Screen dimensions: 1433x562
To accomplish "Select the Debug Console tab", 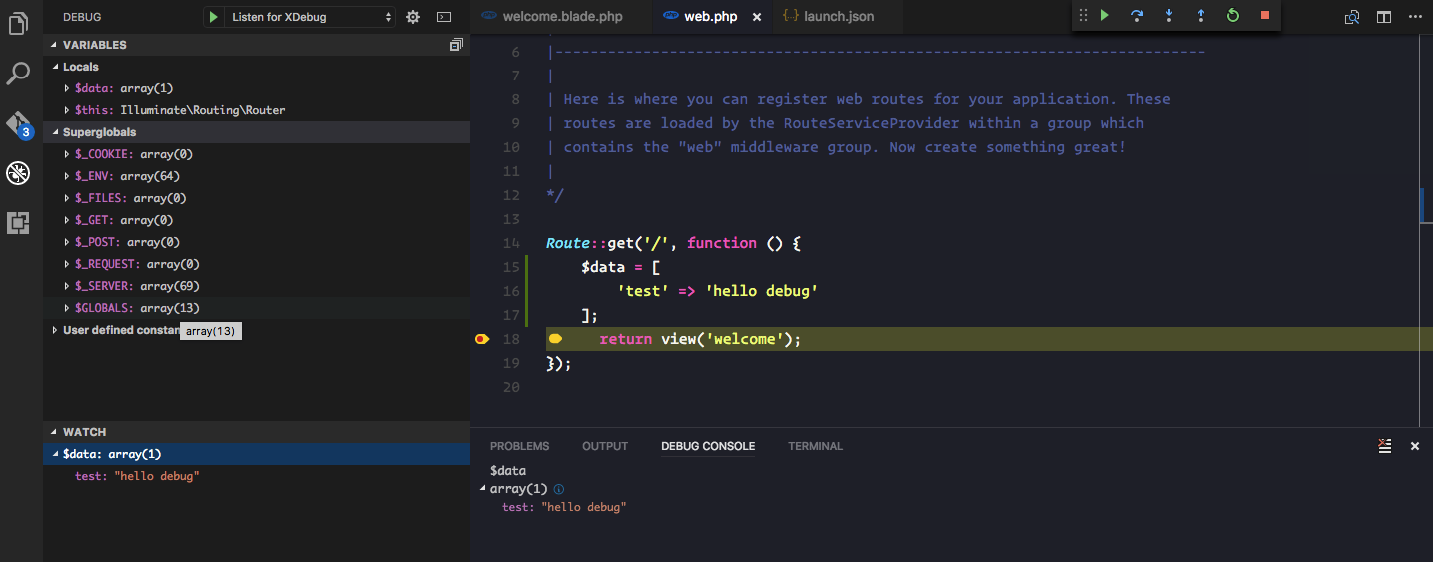I will pos(708,446).
